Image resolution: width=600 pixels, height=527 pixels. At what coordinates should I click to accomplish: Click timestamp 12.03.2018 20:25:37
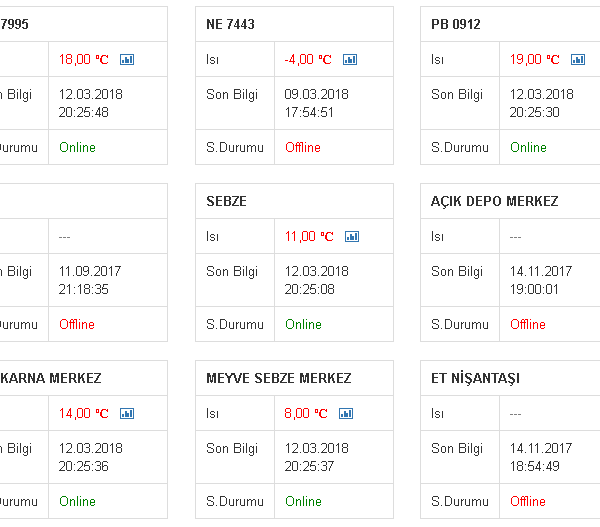coord(316,457)
